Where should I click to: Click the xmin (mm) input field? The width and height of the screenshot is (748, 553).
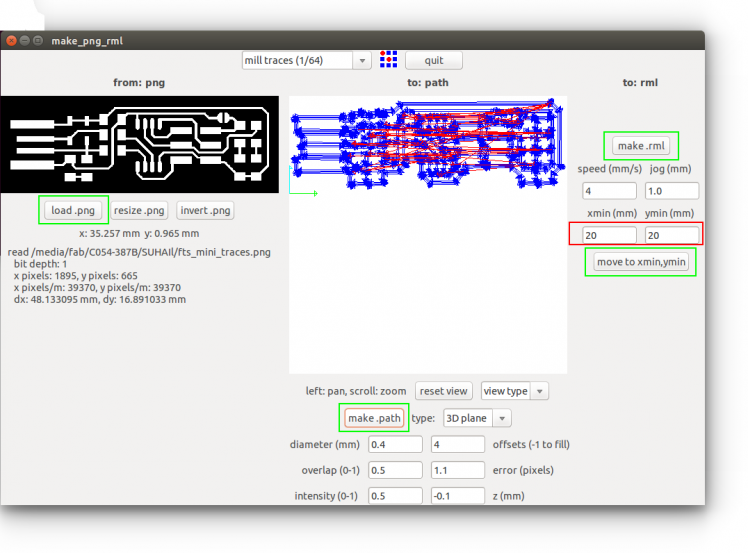tap(605, 234)
